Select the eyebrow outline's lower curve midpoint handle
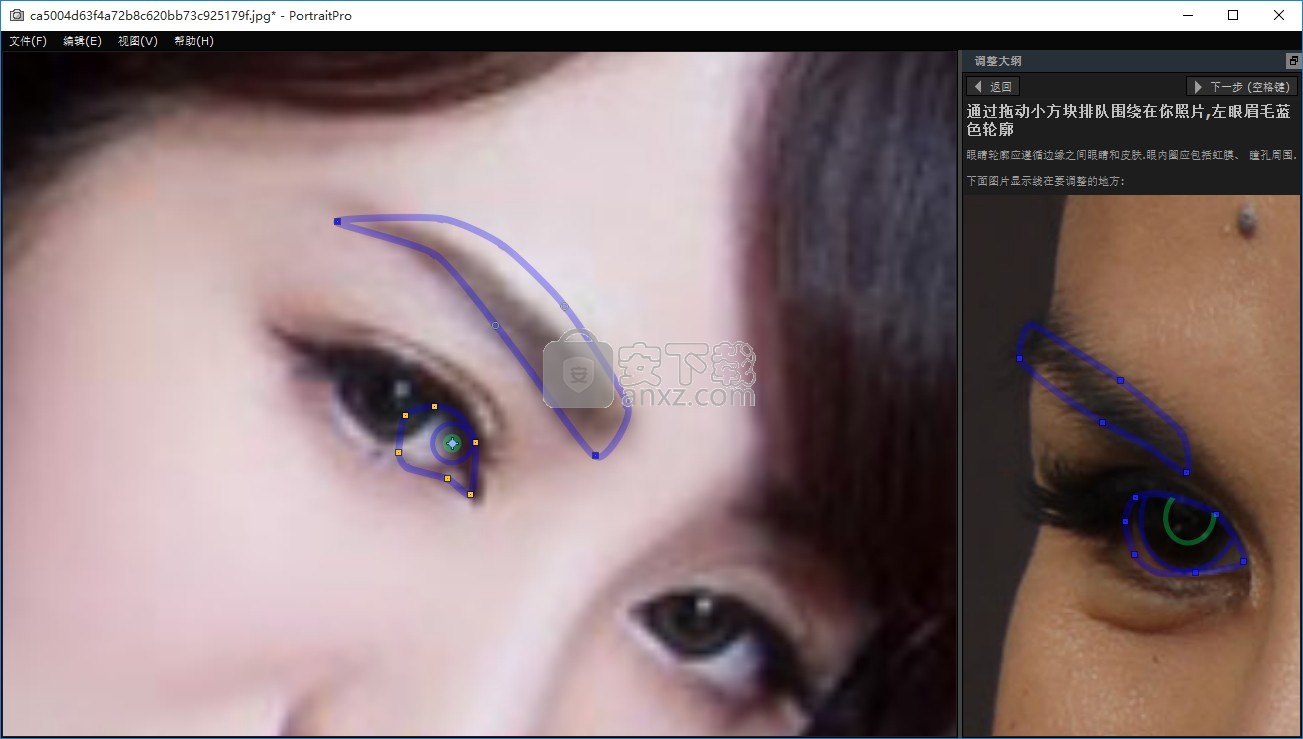 495,325
